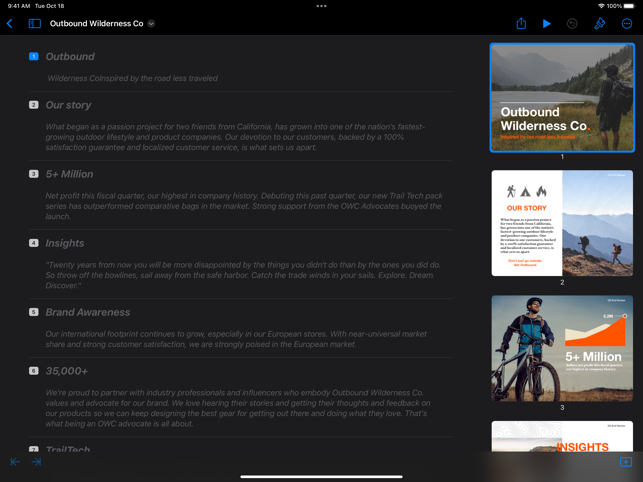Tap the back chevron to exit presentation
The image size is (643, 482).
point(10,23)
